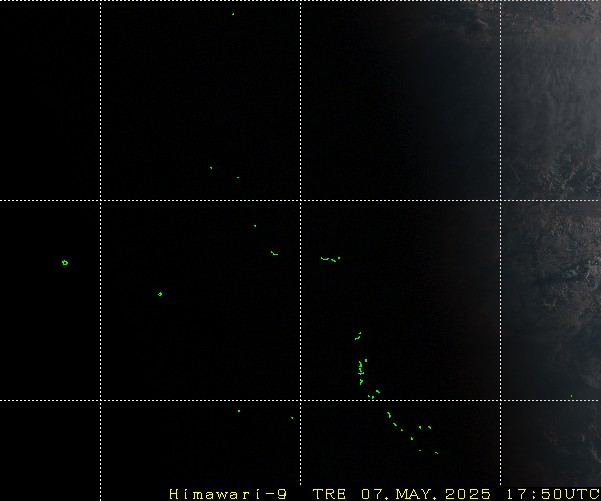
Task: Click the "07.MAY.2025" date text
Action: click(426, 494)
